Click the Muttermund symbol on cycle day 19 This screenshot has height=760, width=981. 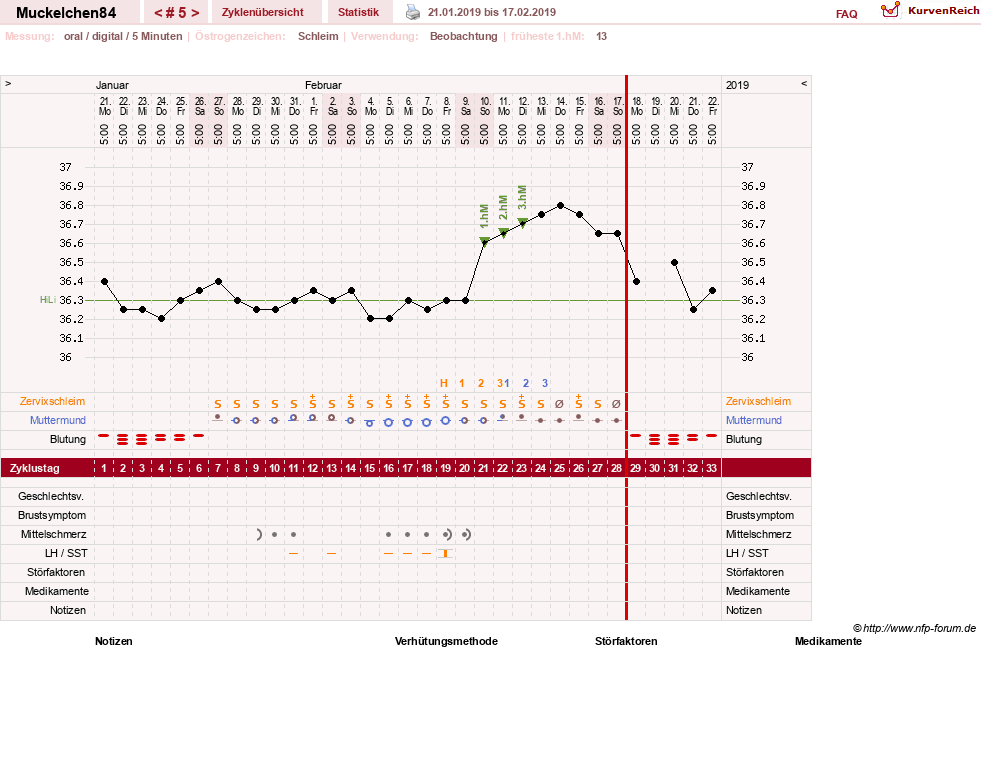point(445,421)
